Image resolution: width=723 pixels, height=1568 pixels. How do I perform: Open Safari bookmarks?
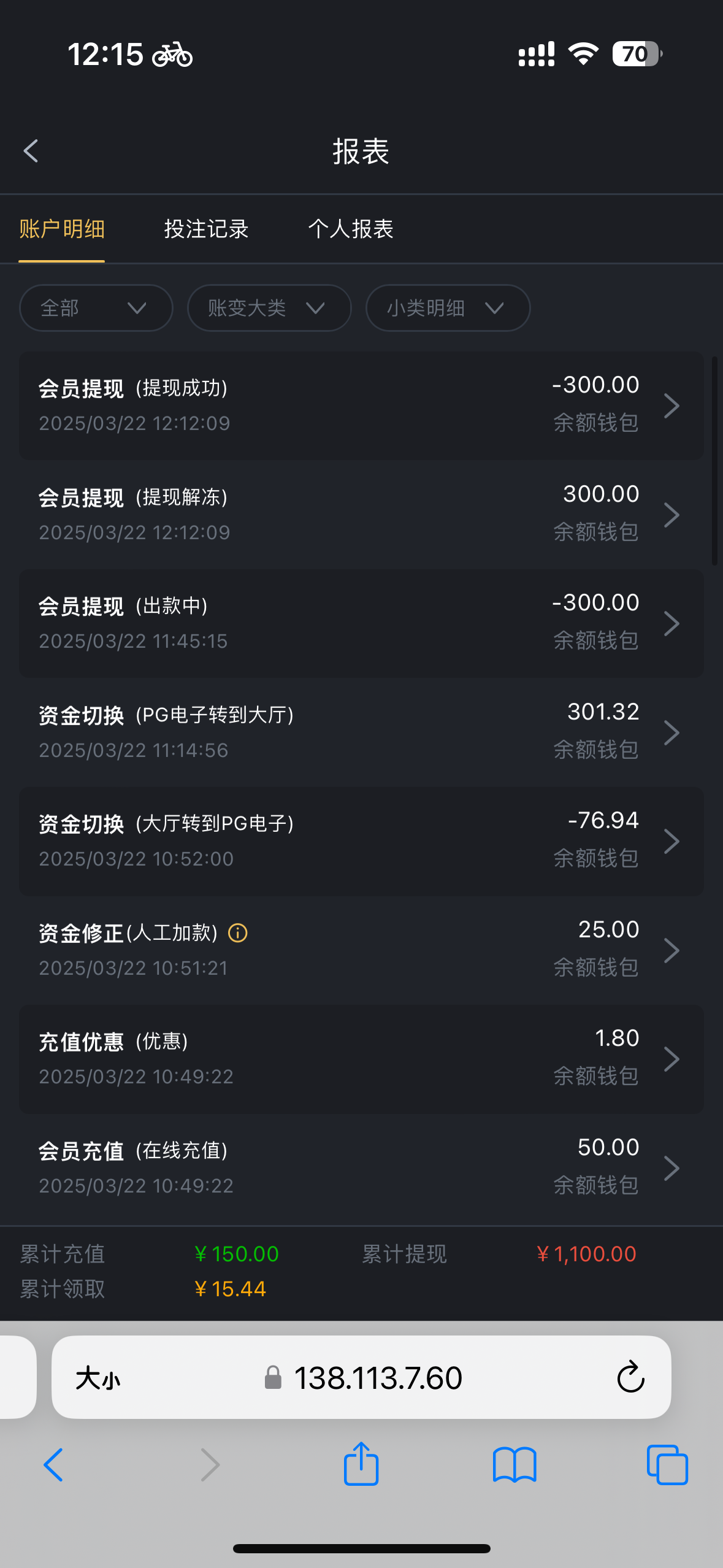pyautogui.click(x=515, y=1465)
